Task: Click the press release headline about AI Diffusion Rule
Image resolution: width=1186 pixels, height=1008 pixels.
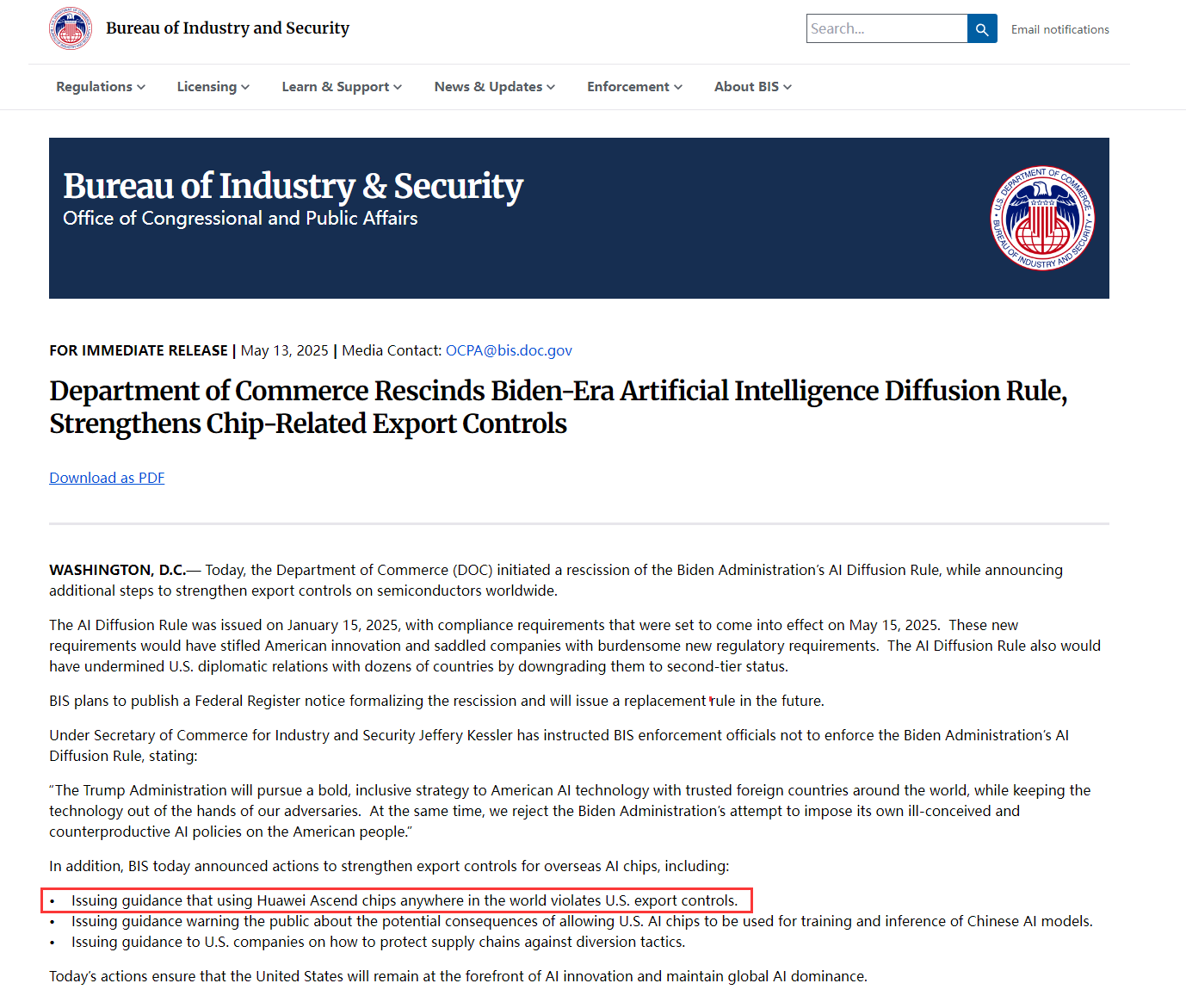Action: [x=558, y=407]
